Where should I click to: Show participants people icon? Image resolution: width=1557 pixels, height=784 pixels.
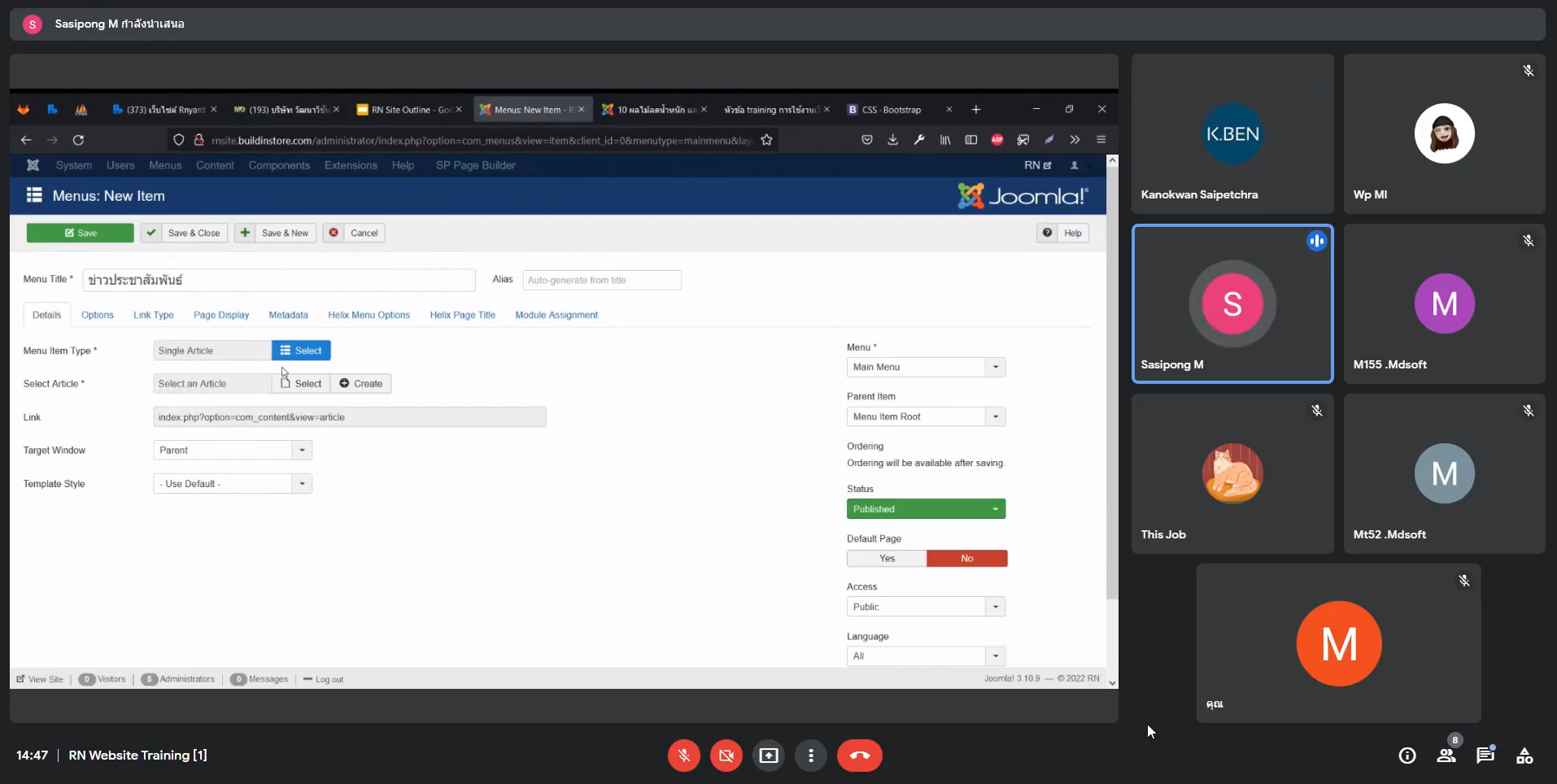point(1446,756)
